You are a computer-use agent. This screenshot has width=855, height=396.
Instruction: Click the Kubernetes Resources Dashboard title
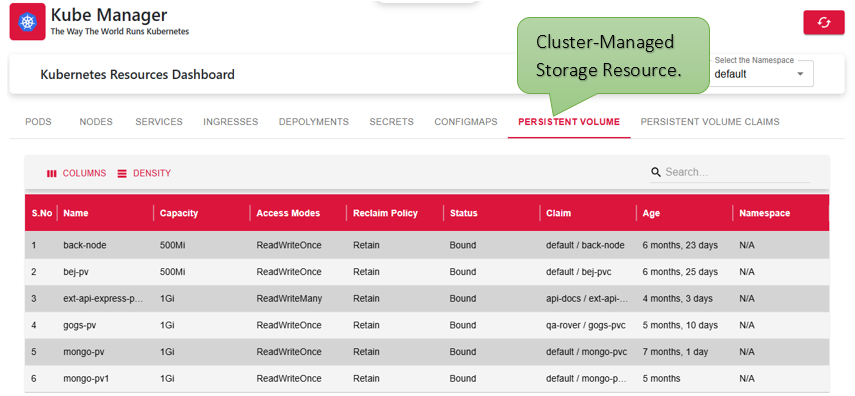pos(137,74)
